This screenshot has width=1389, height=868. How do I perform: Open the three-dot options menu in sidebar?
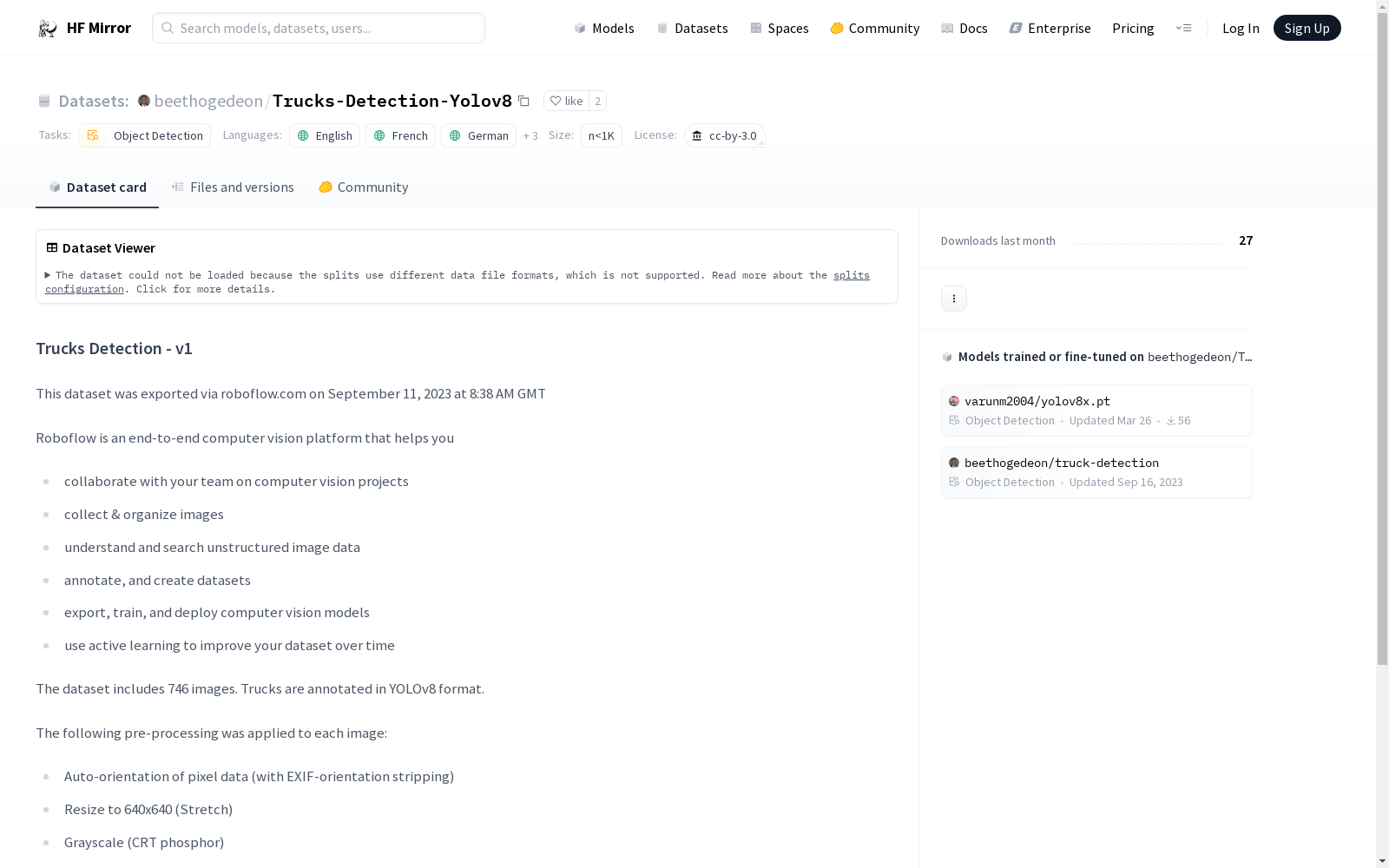[954, 299]
